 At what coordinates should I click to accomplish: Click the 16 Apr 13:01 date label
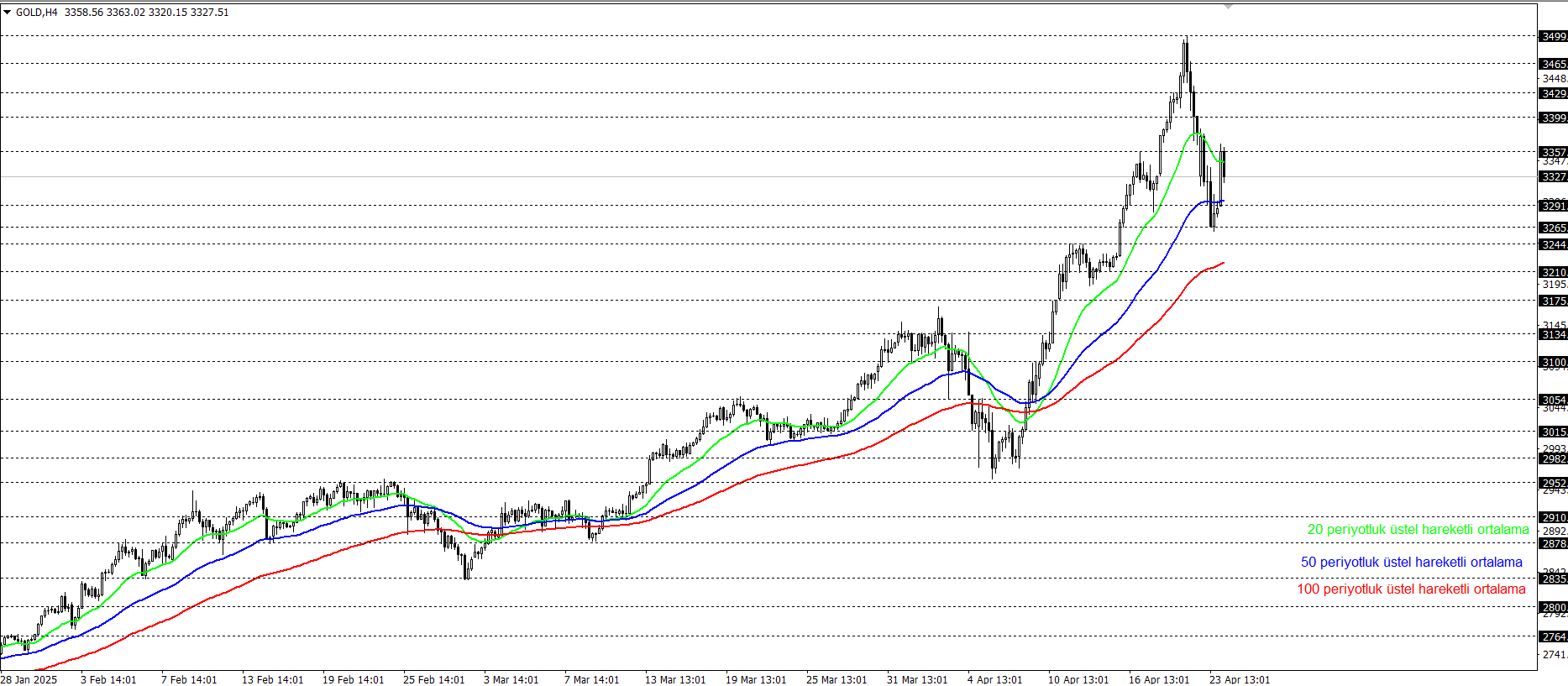1159,679
